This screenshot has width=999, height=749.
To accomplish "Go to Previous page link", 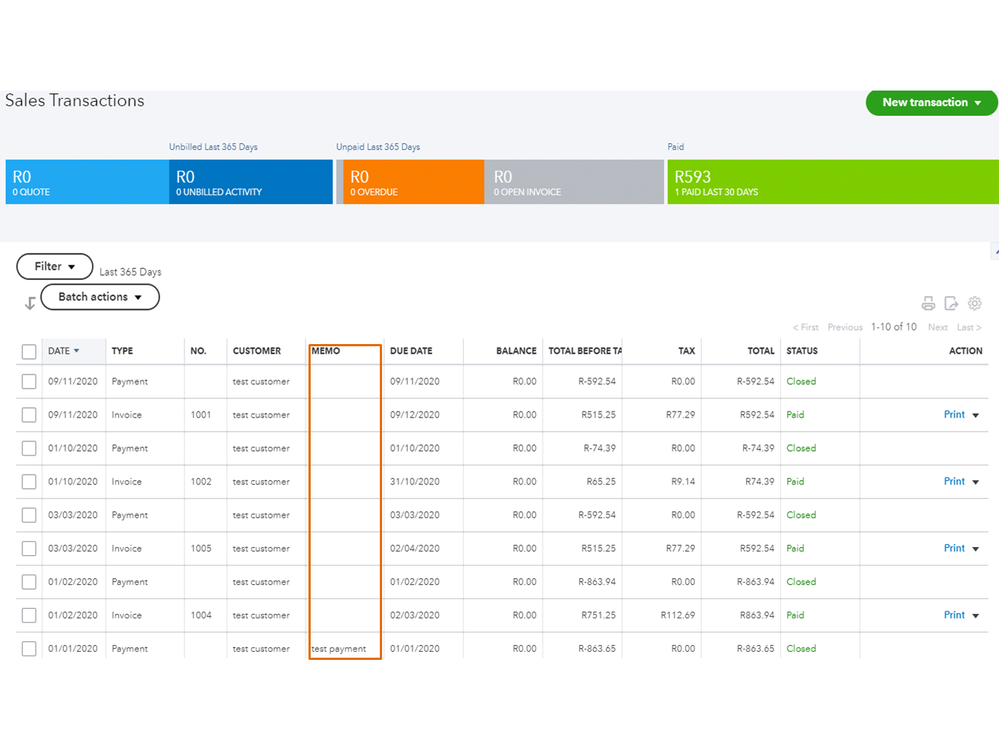I will 845,327.
